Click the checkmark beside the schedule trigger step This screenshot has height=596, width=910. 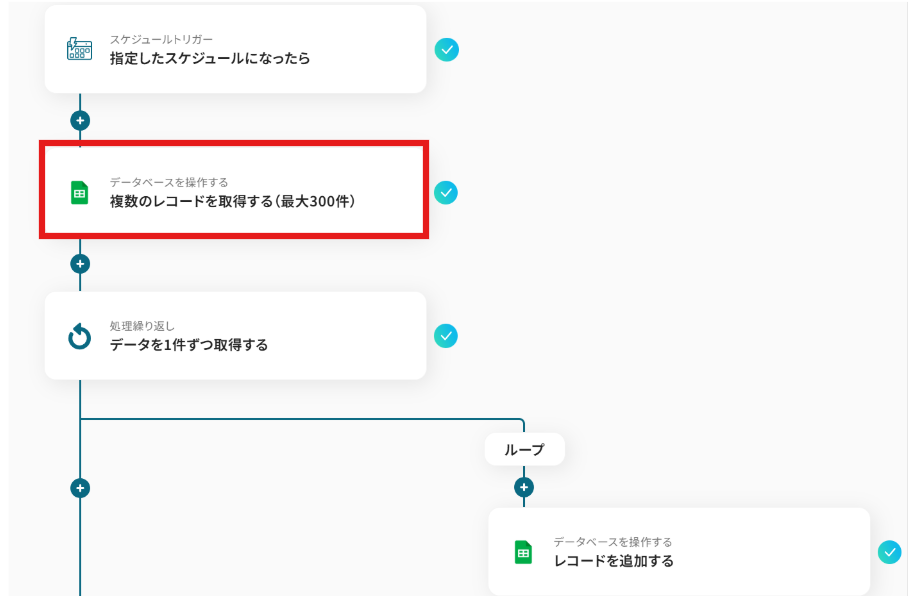[x=446, y=49]
